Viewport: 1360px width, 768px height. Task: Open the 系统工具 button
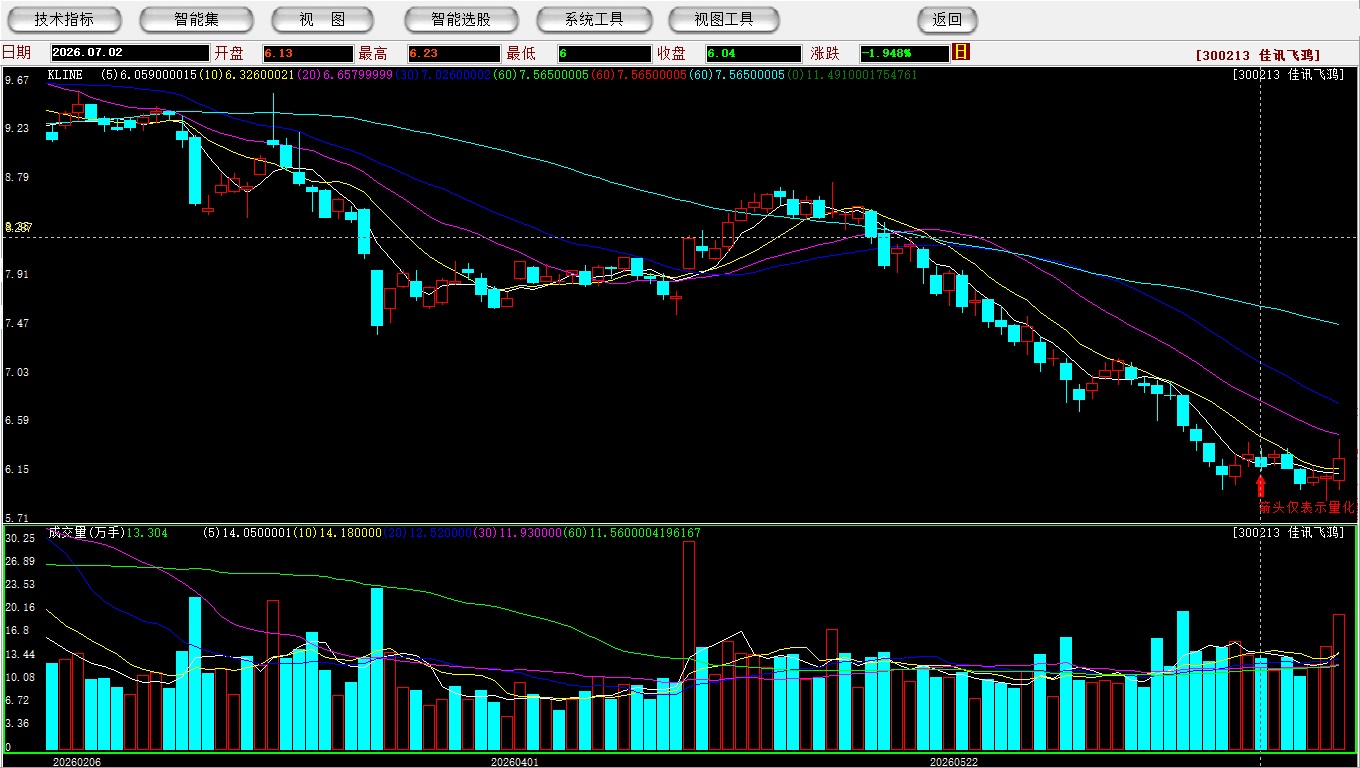[594, 19]
